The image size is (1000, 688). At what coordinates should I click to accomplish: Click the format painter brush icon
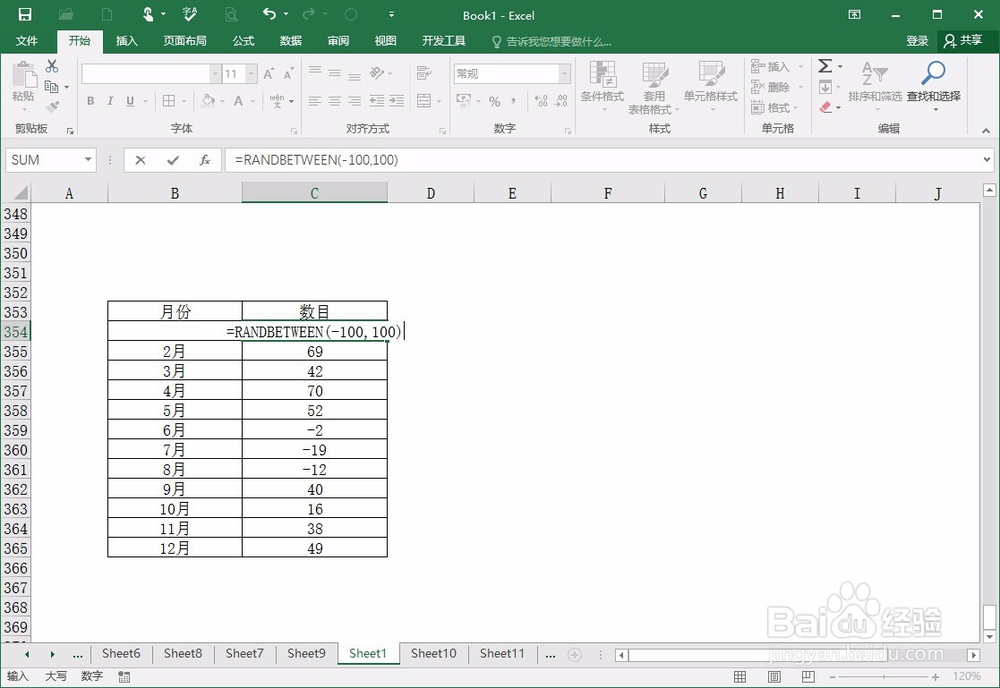(x=52, y=106)
